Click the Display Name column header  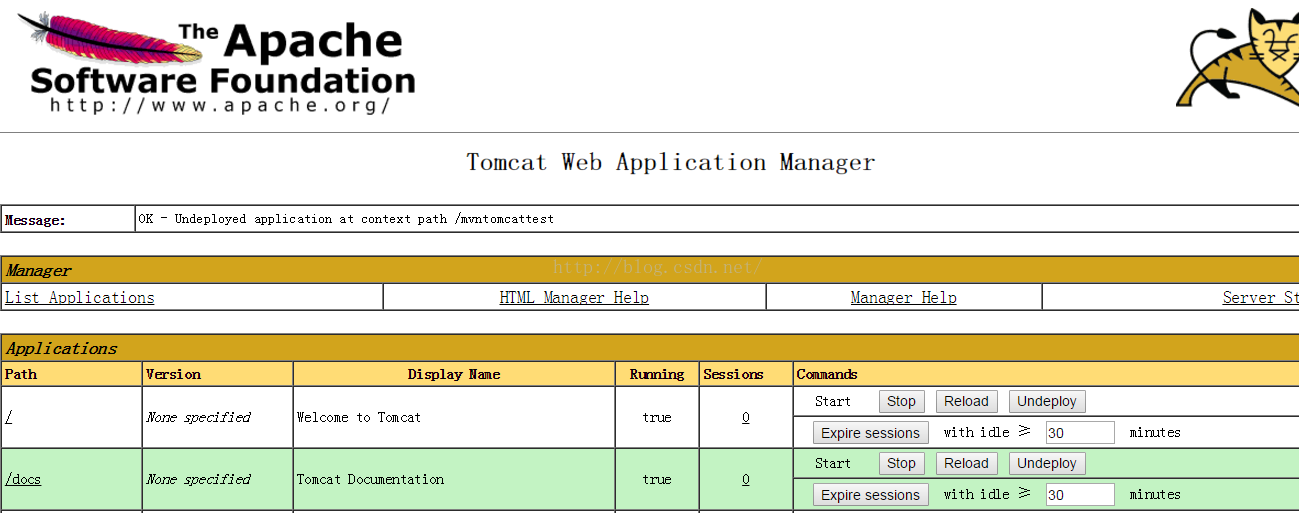(454, 374)
